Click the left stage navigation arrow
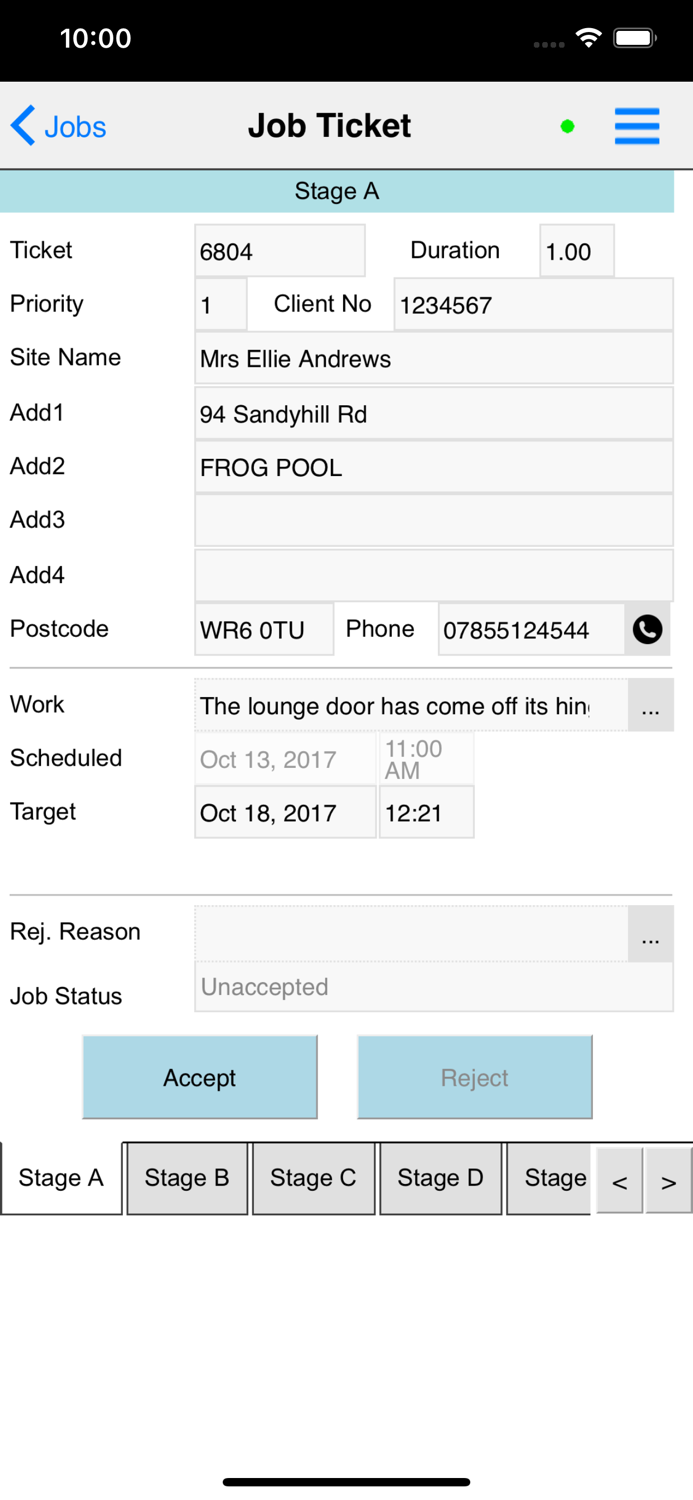This screenshot has width=693, height=1500. [619, 1180]
